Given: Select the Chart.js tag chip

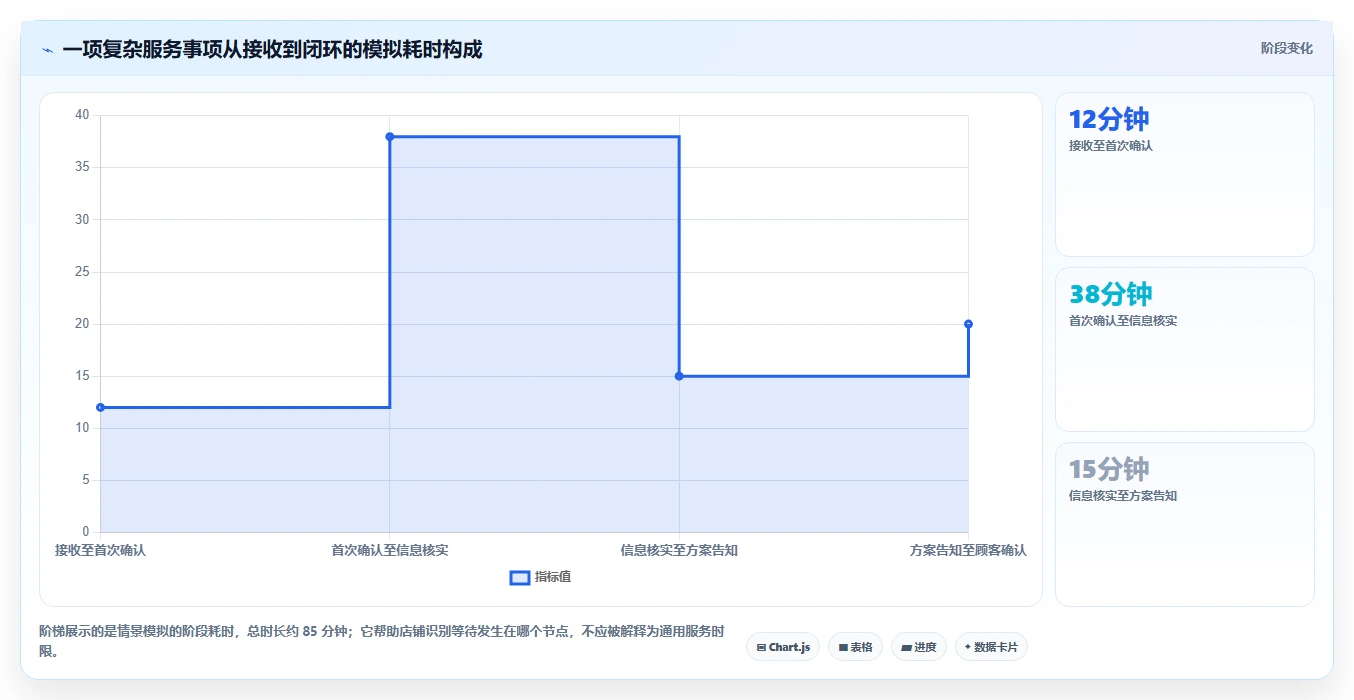Looking at the screenshot, I should [783, 647].
